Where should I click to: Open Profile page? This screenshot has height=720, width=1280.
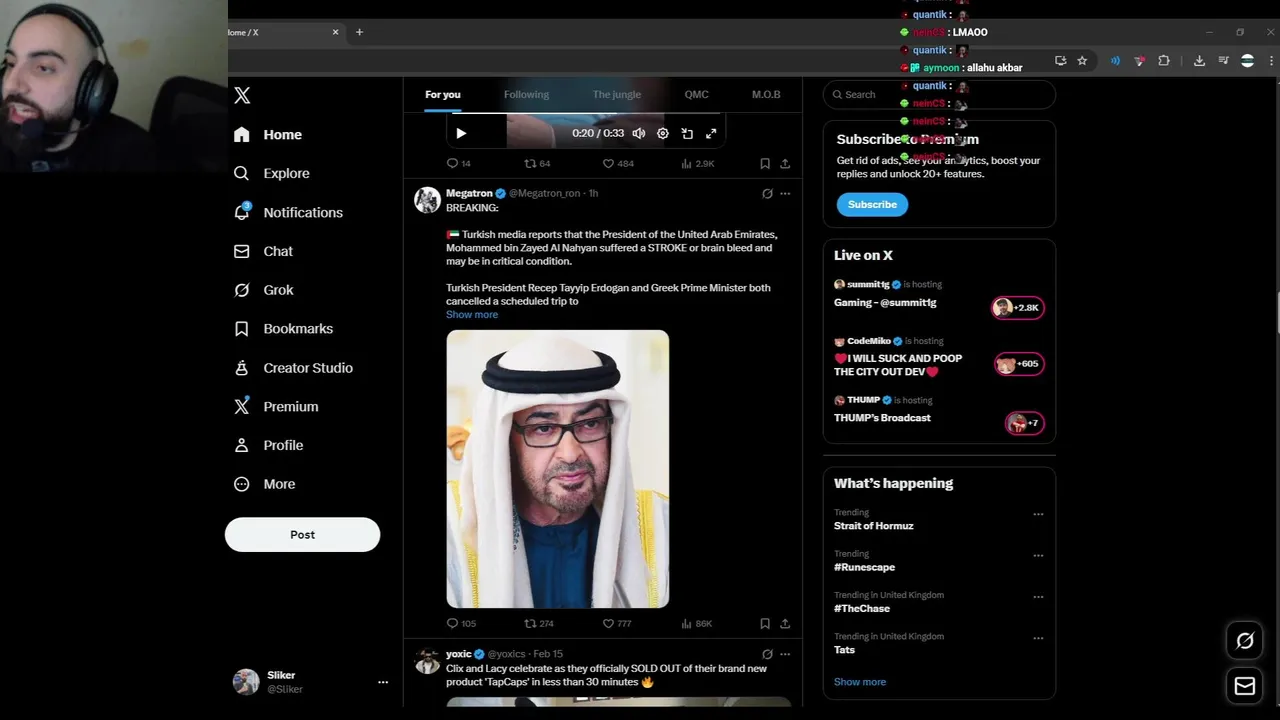[268, 445]
